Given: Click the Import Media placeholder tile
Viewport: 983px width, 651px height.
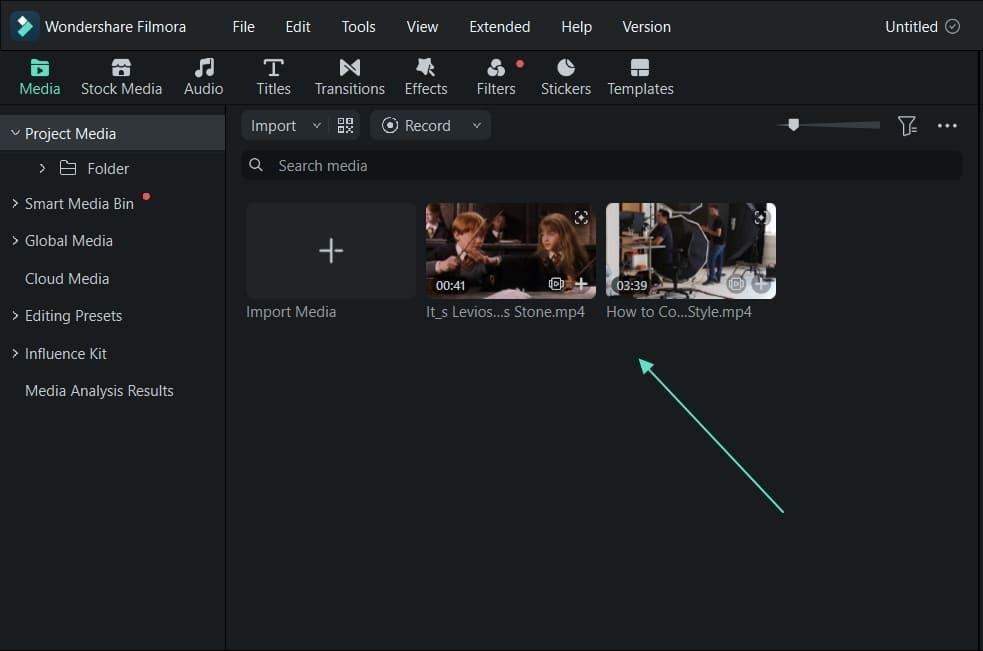Looking at the screenshot, I should tap(331, 250).
